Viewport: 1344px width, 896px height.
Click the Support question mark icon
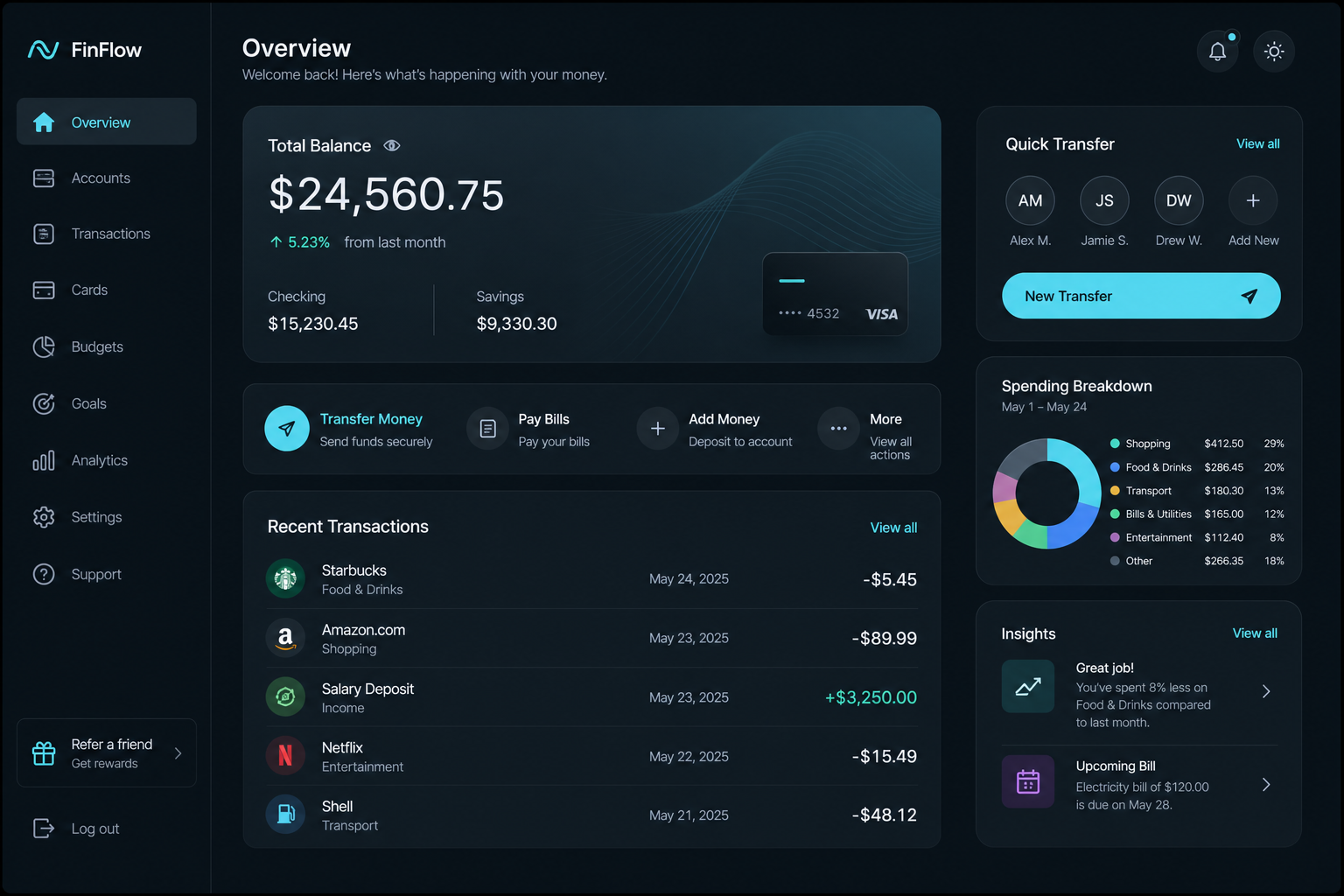coord(44,574)
